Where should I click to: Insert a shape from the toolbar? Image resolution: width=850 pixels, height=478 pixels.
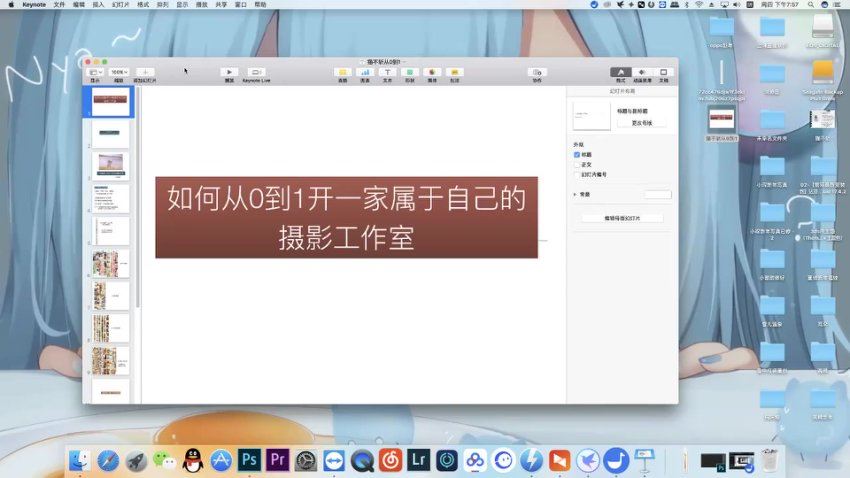410,72
